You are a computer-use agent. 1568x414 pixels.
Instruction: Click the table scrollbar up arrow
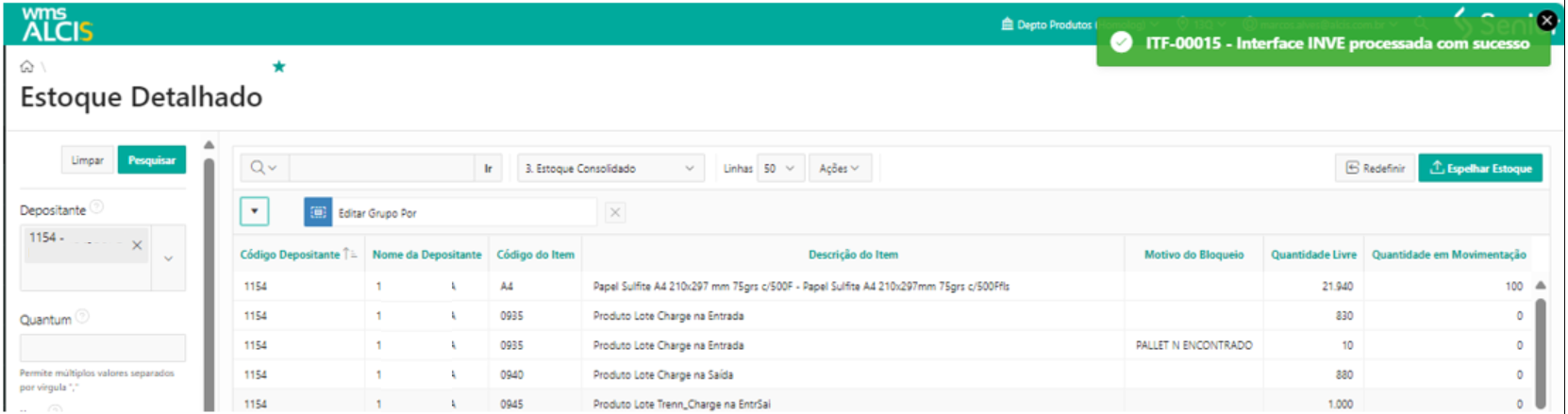point(1540,285)
